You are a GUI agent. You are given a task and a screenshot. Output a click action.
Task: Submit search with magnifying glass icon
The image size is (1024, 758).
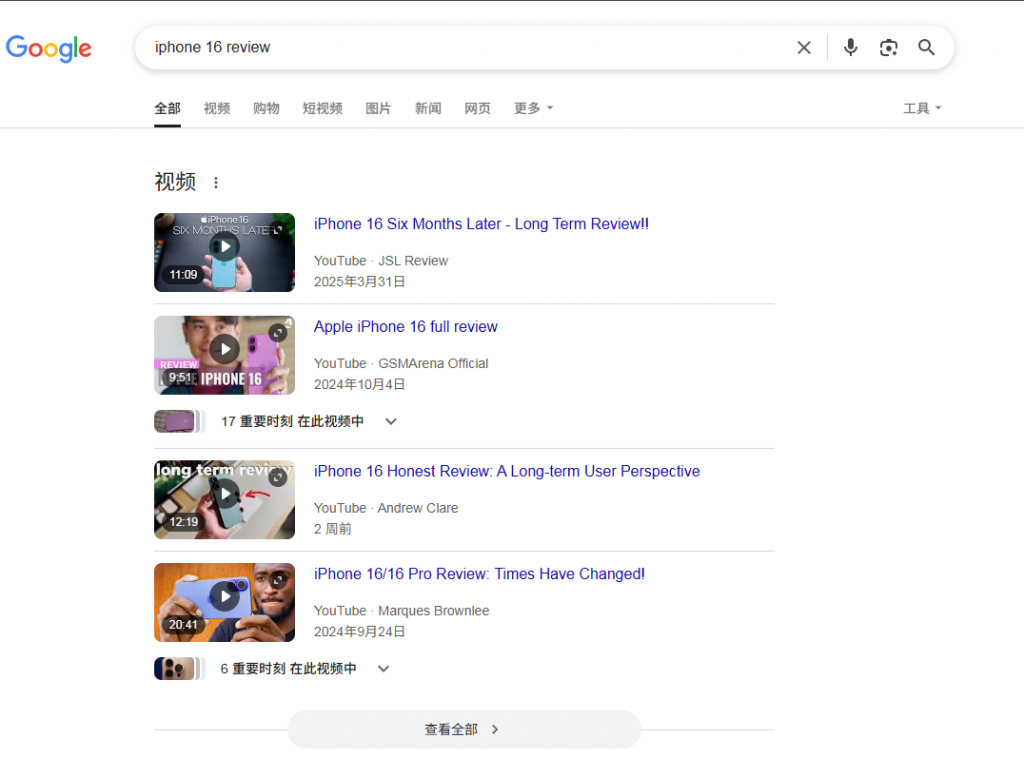[926, 48]
